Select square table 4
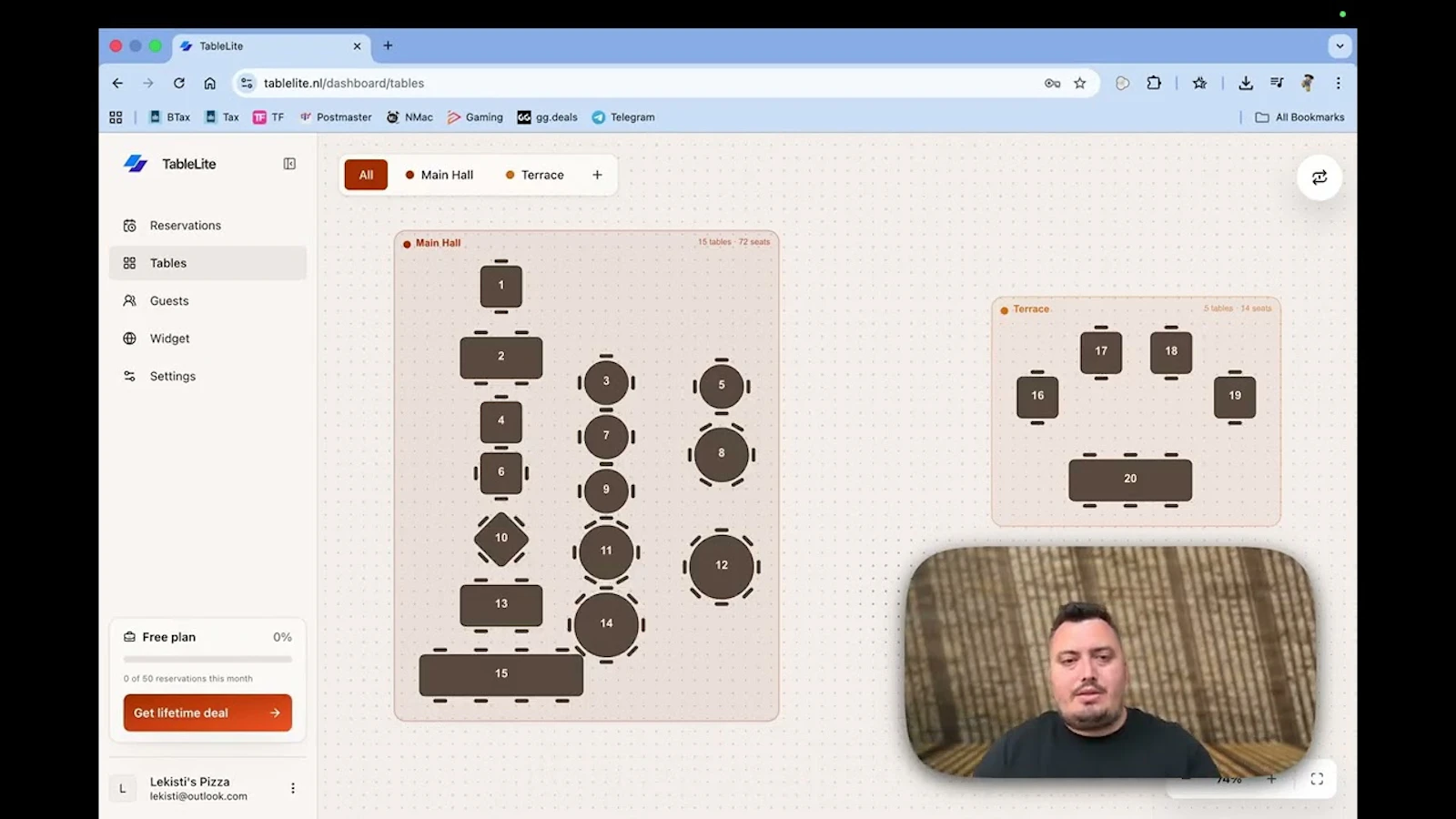1456x819 pixels. coord(501,421)
